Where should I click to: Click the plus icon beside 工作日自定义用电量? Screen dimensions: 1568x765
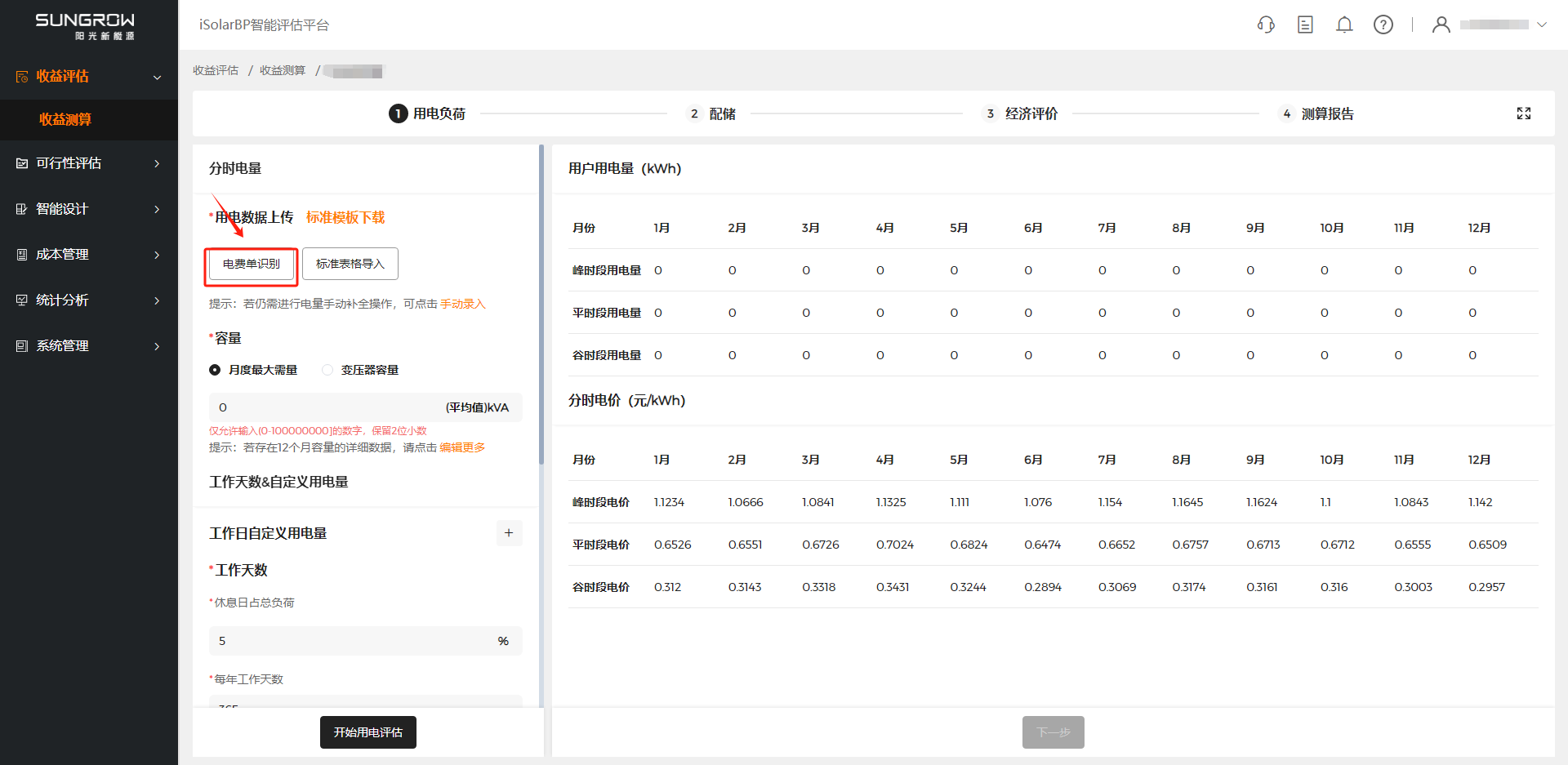click(509, 533)
